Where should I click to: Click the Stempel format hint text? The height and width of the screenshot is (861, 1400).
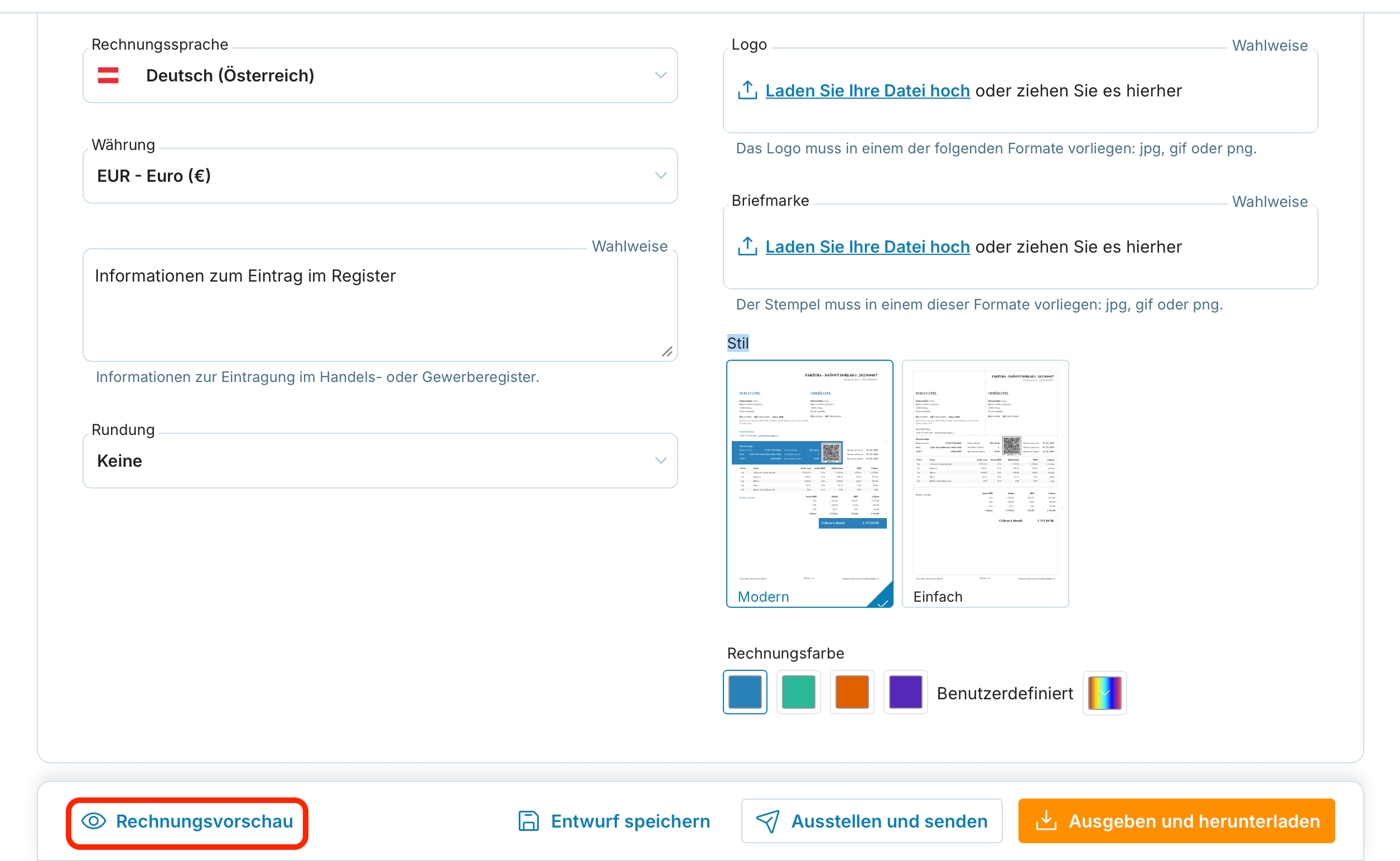(979, 304)
